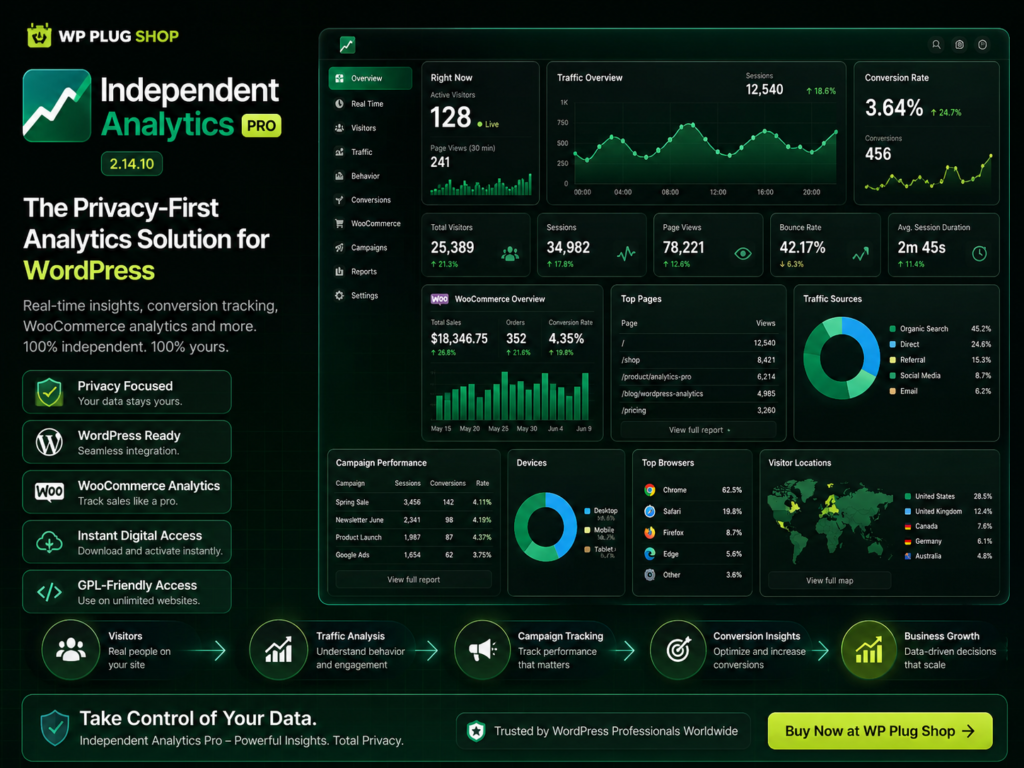Click the Product Launch campaign row
Viewport: 1024px width, 768px height.
click(x=413, y=537)
